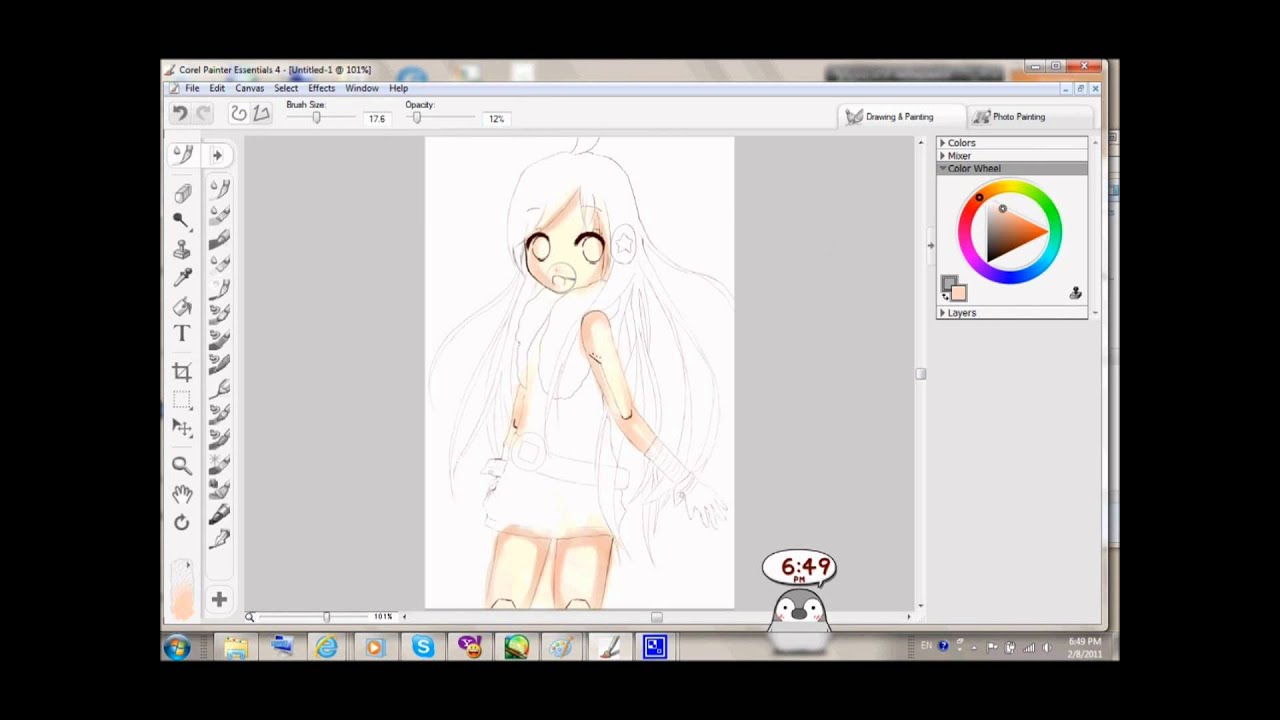Select the Eraser tool

[182, 194]
